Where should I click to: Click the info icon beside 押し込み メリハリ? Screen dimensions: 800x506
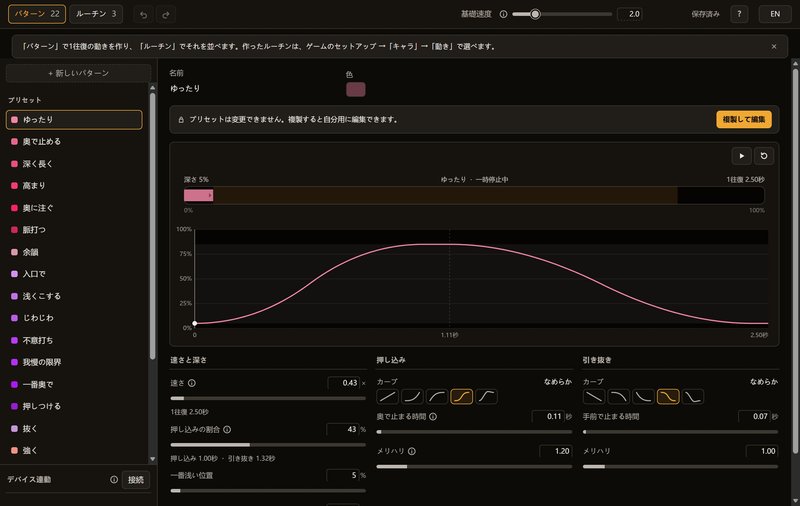(x=412, y=451)
